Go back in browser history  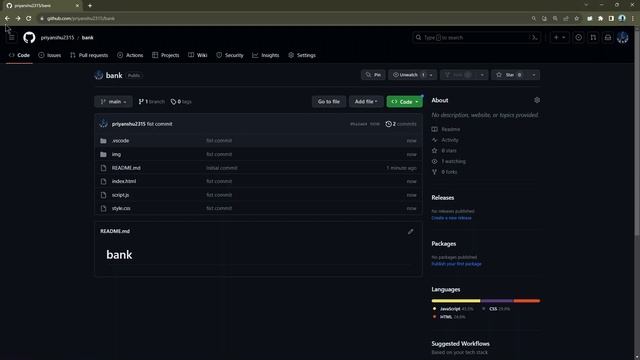[7, 18]
